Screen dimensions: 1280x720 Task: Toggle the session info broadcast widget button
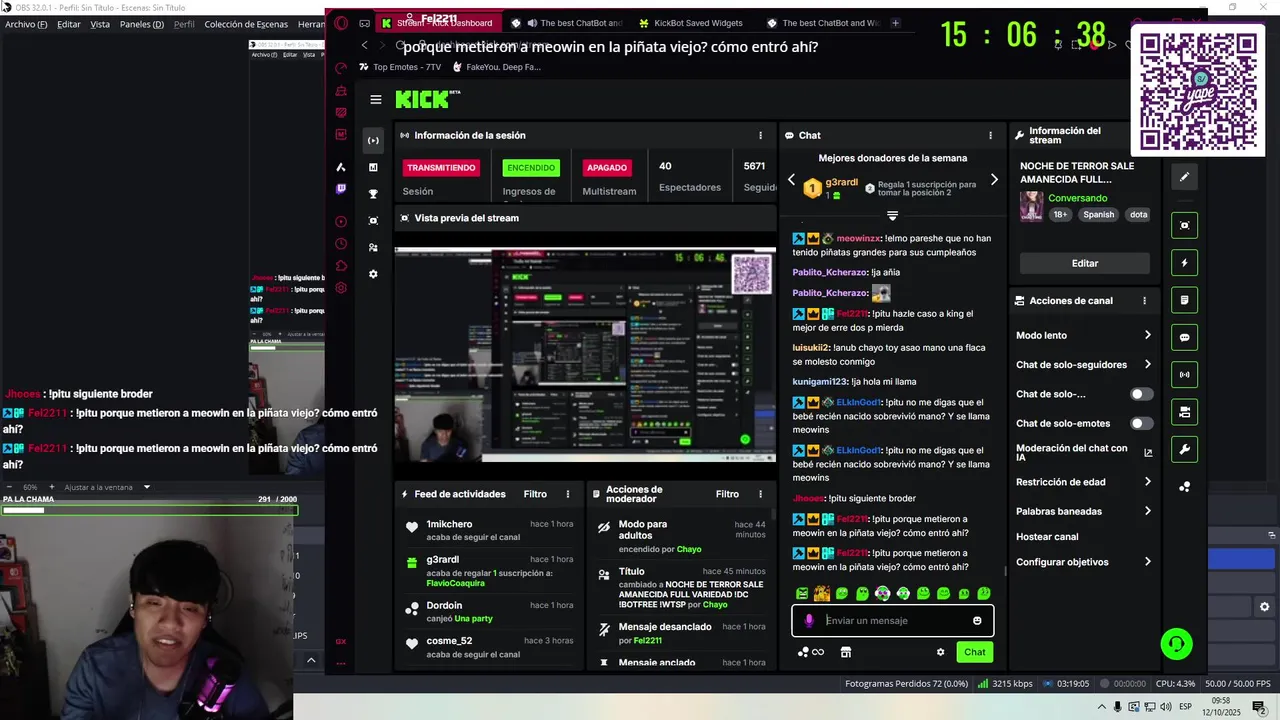pyautogui.click(x=1184, y=375)
